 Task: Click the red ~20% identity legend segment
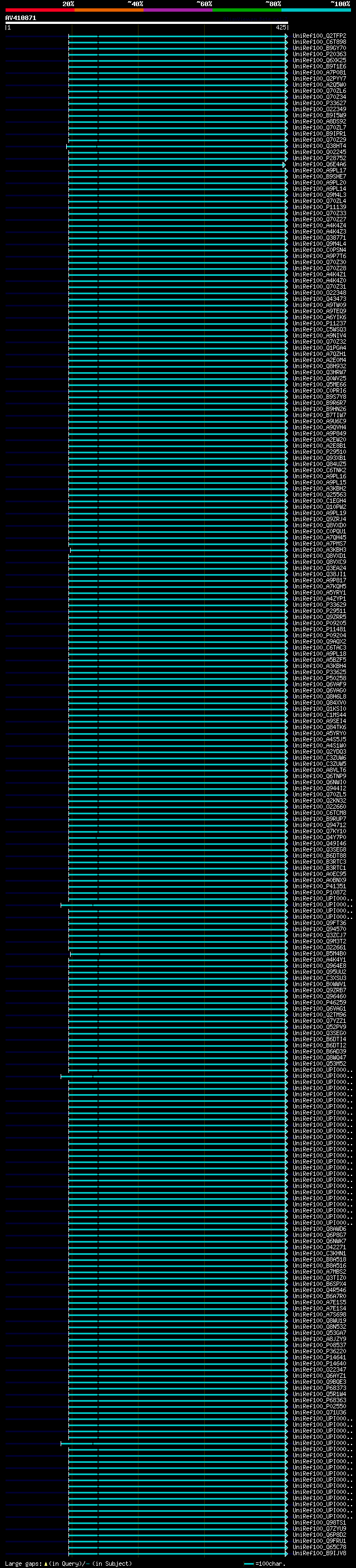point(39,10)
